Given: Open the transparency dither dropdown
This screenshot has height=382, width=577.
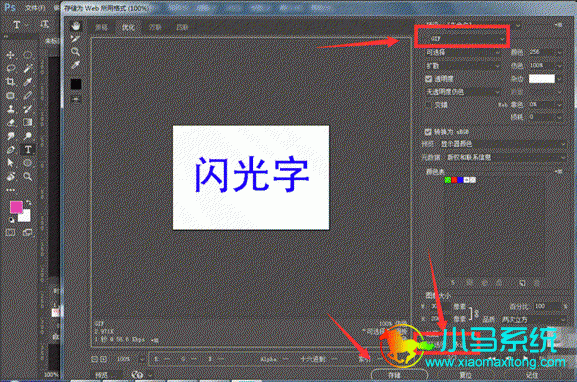Looking at the screenshot, I should coord(463,92).
